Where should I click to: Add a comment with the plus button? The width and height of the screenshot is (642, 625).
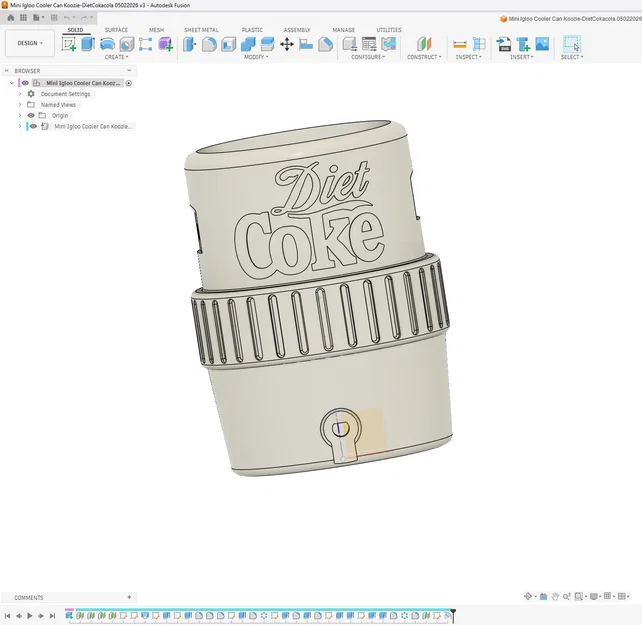tap(129, 597)
